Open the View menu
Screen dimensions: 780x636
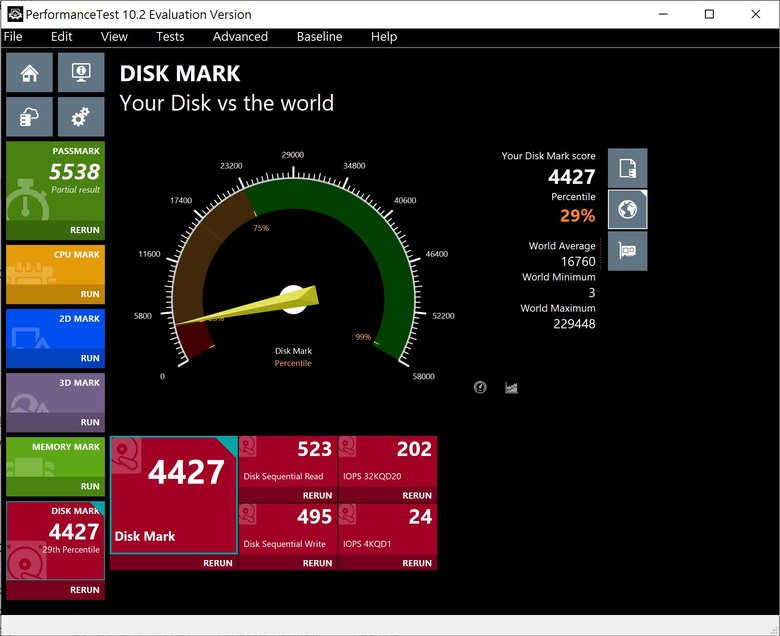coord(114,37)
